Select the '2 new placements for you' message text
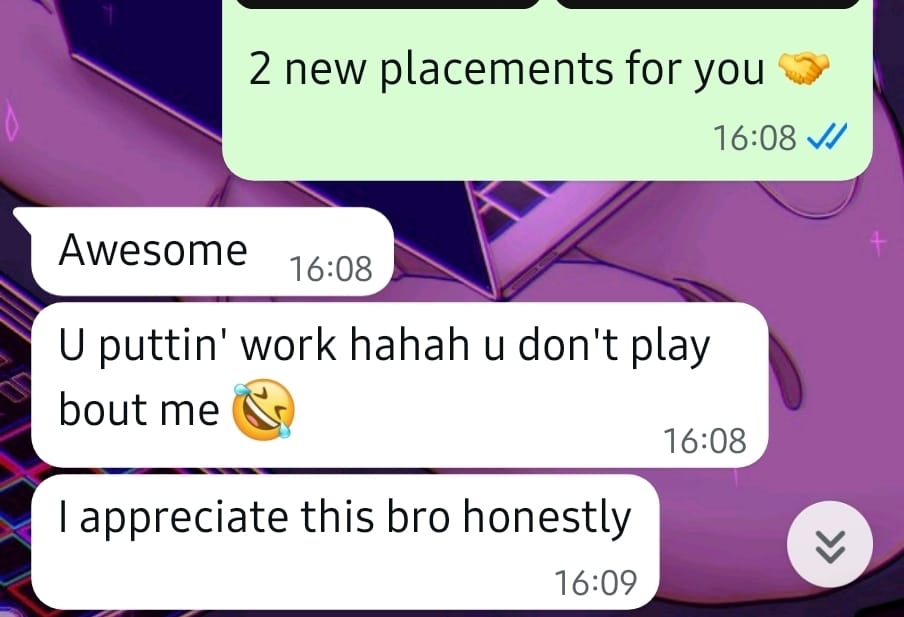This screenshot has width=904, height=617. tap(506, 68)
